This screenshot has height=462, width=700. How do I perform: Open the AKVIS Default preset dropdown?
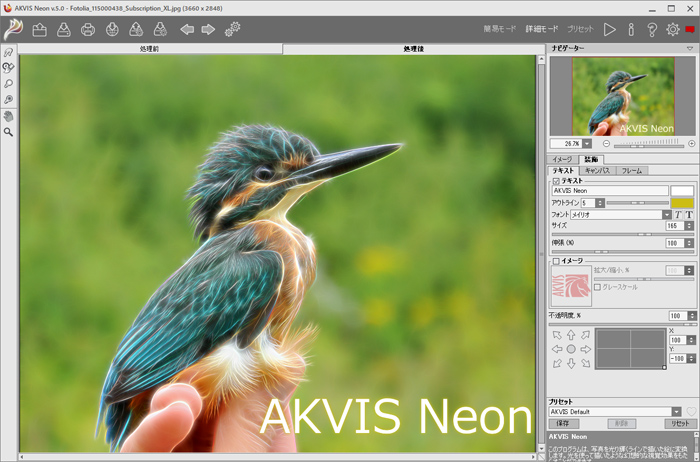pyautogui.click(x=677, y=412)
